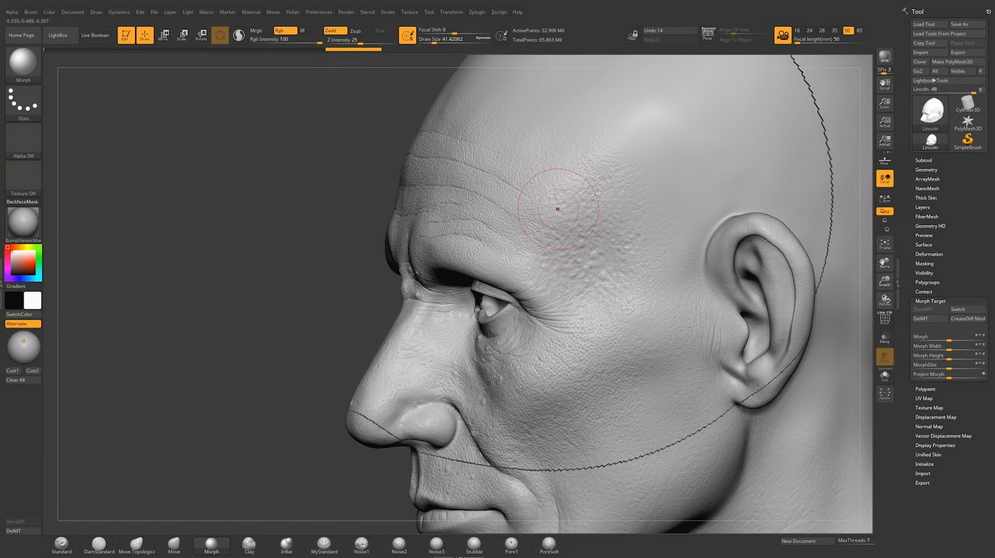Screen dimensions: 995x558
Task: Enable Live Boolean
Action: point(95,36)
